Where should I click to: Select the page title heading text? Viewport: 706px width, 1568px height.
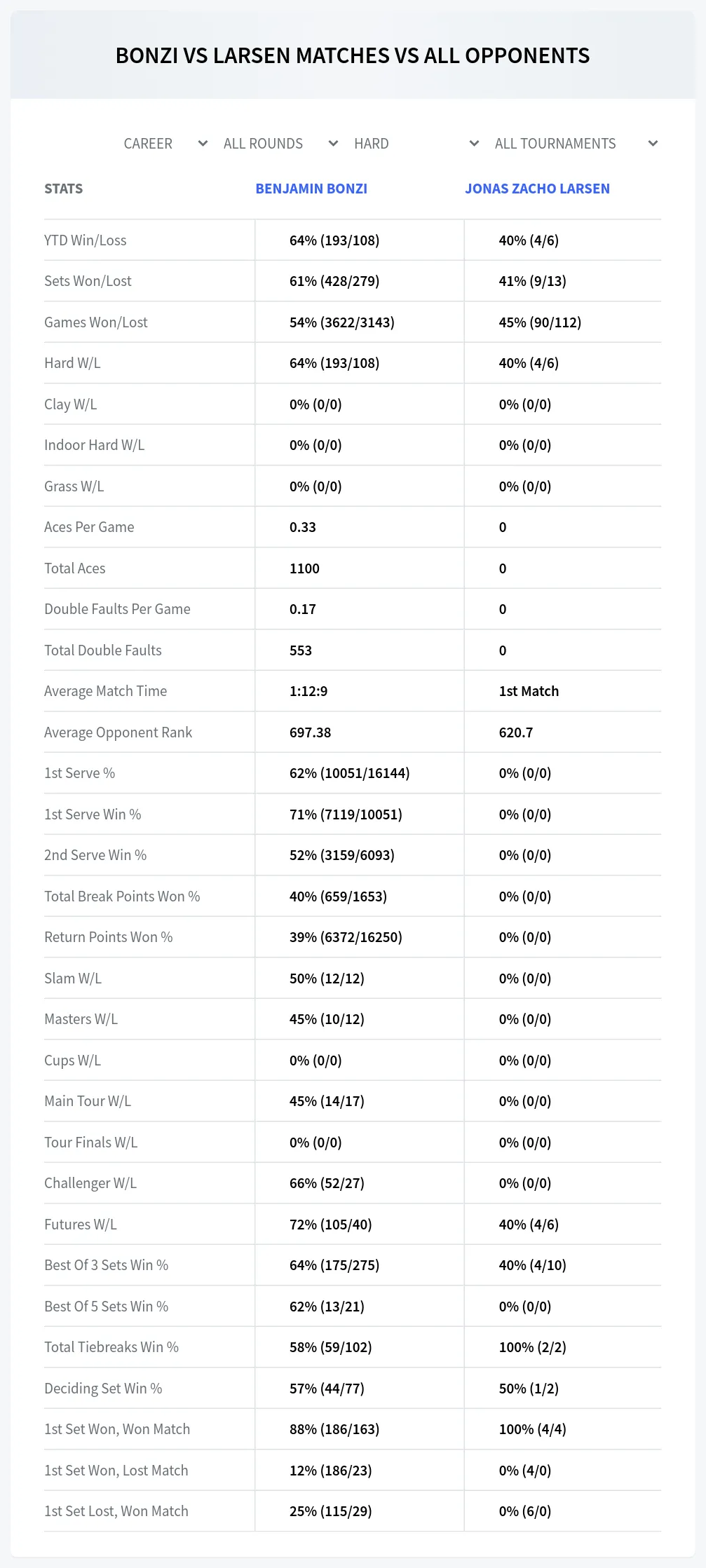[353, 55]
